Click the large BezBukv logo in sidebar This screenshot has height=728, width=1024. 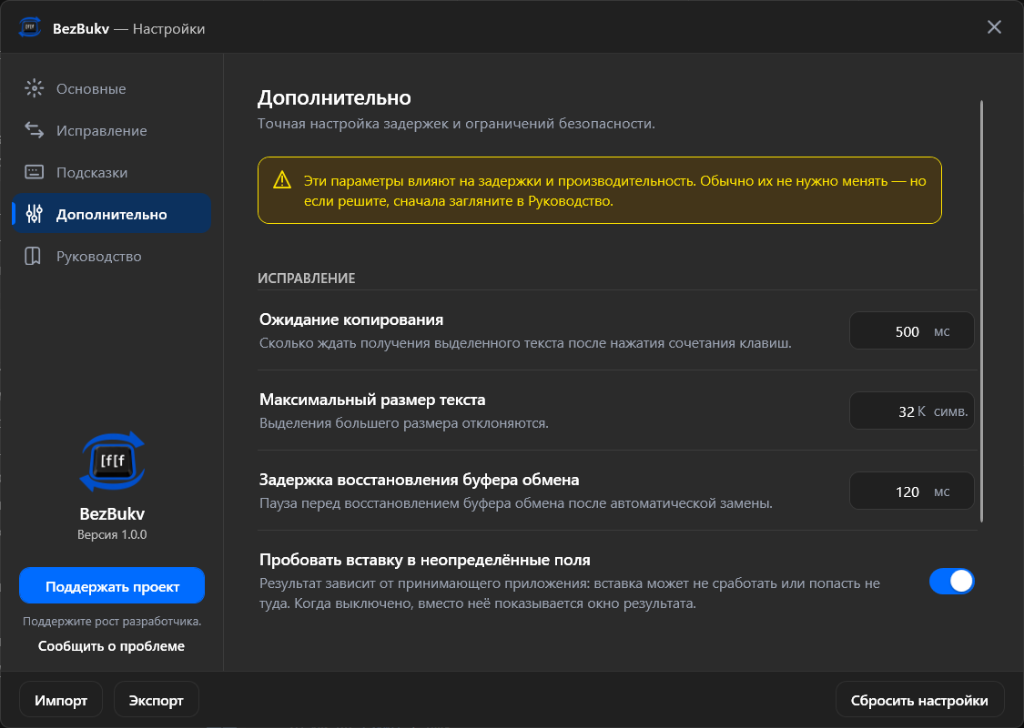point(112,462)
